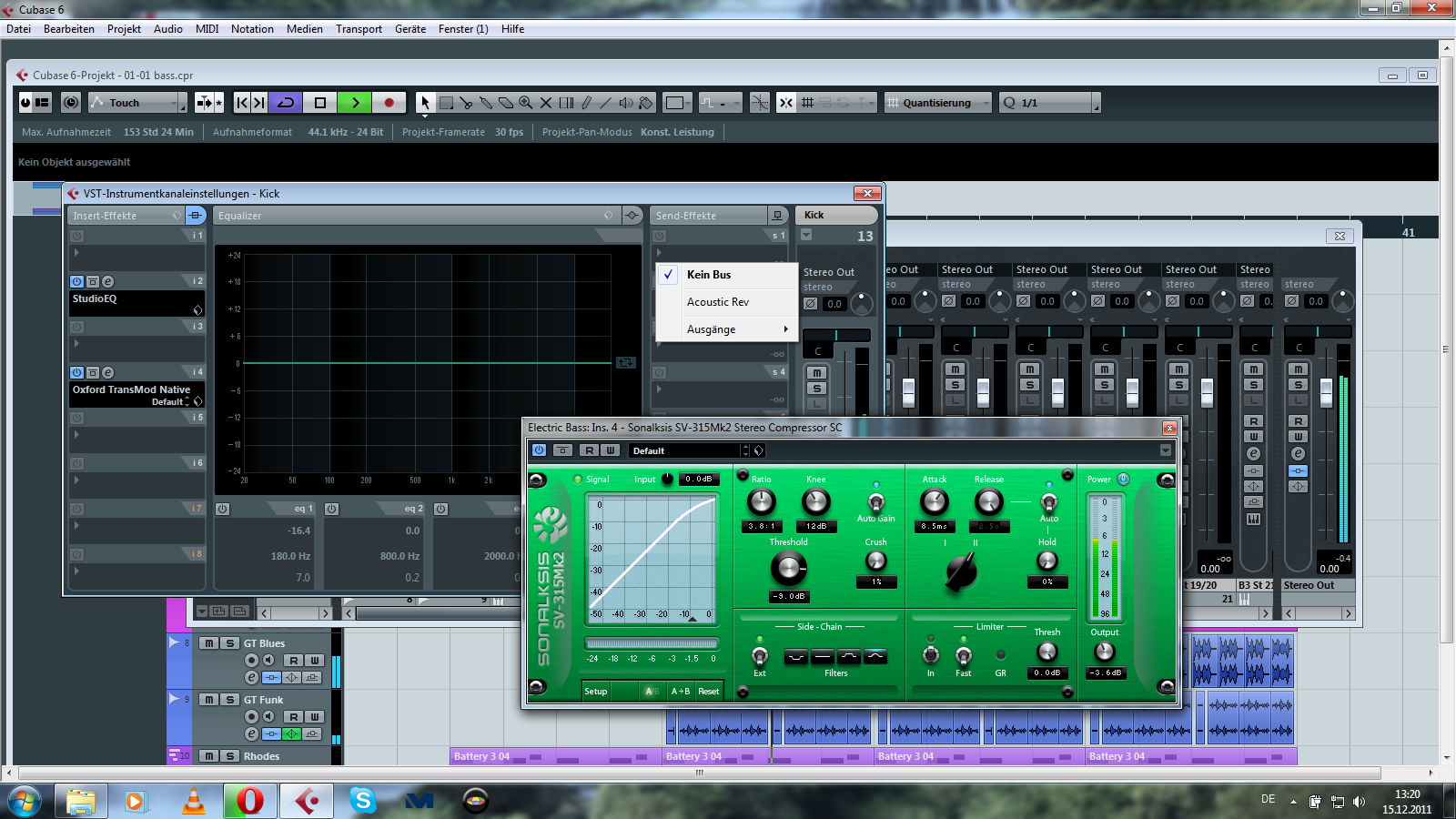Select the Glue tool
Viewport: 1456px width, 819px height.
click(x=486, y=103)
